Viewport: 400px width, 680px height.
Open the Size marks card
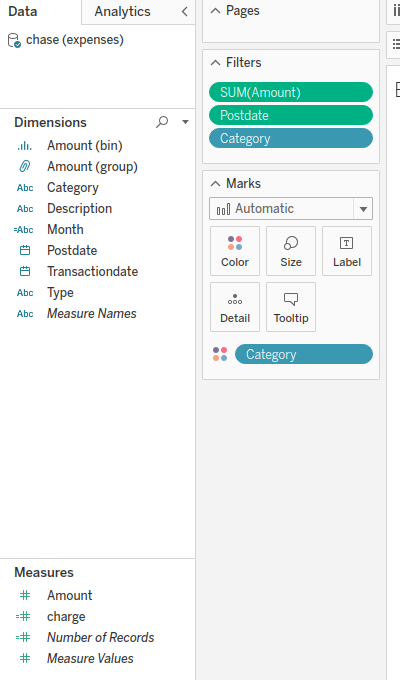(291, 251)
